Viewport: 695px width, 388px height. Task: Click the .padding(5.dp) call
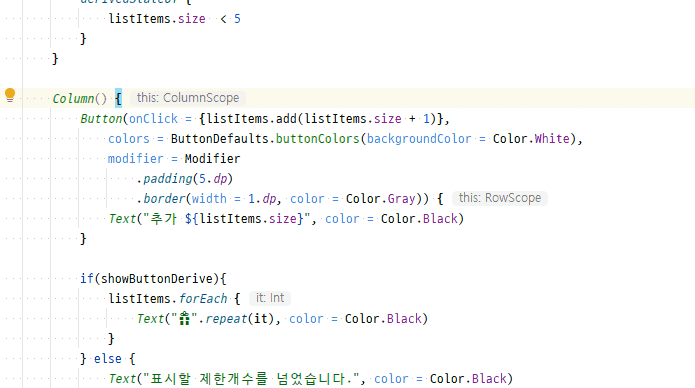click(185, 179)
